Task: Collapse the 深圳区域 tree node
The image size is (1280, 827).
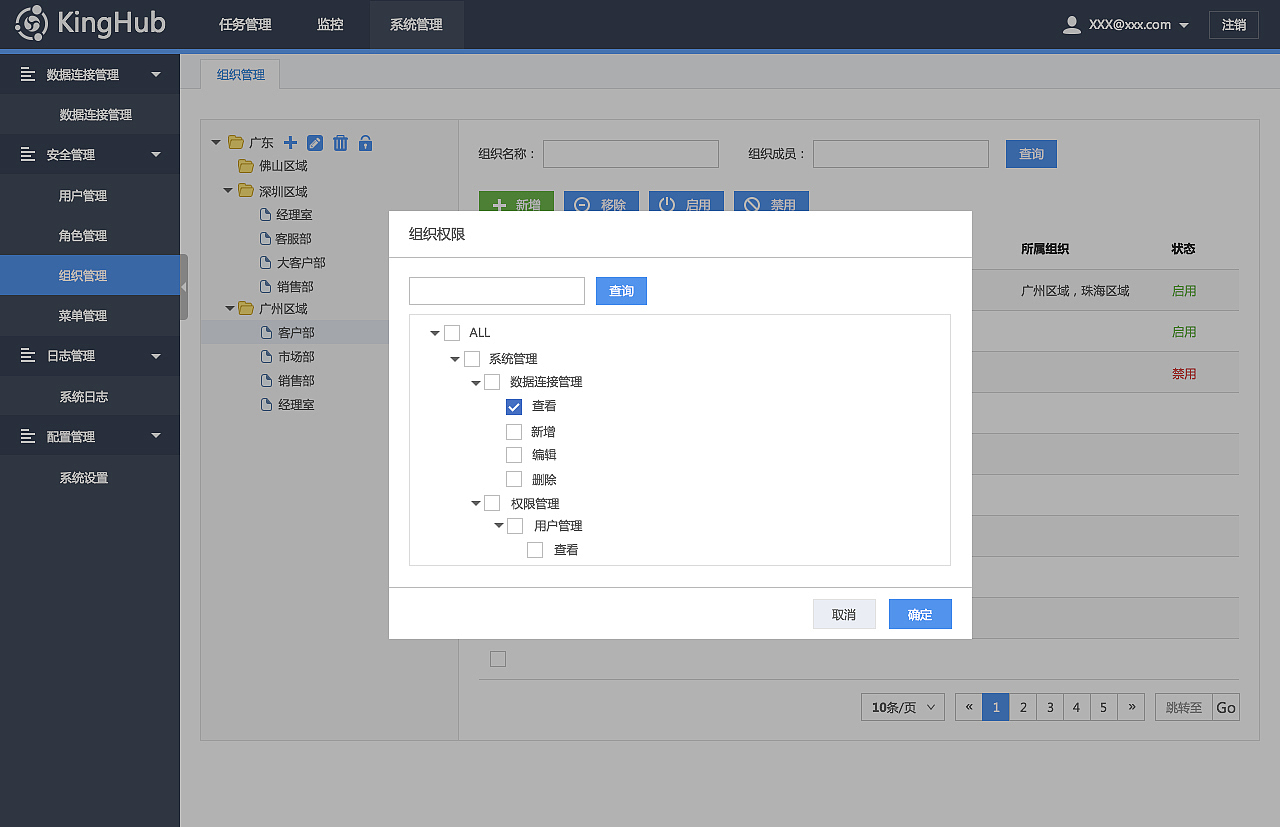Action: pyautogui.click(x=228, y=190)
